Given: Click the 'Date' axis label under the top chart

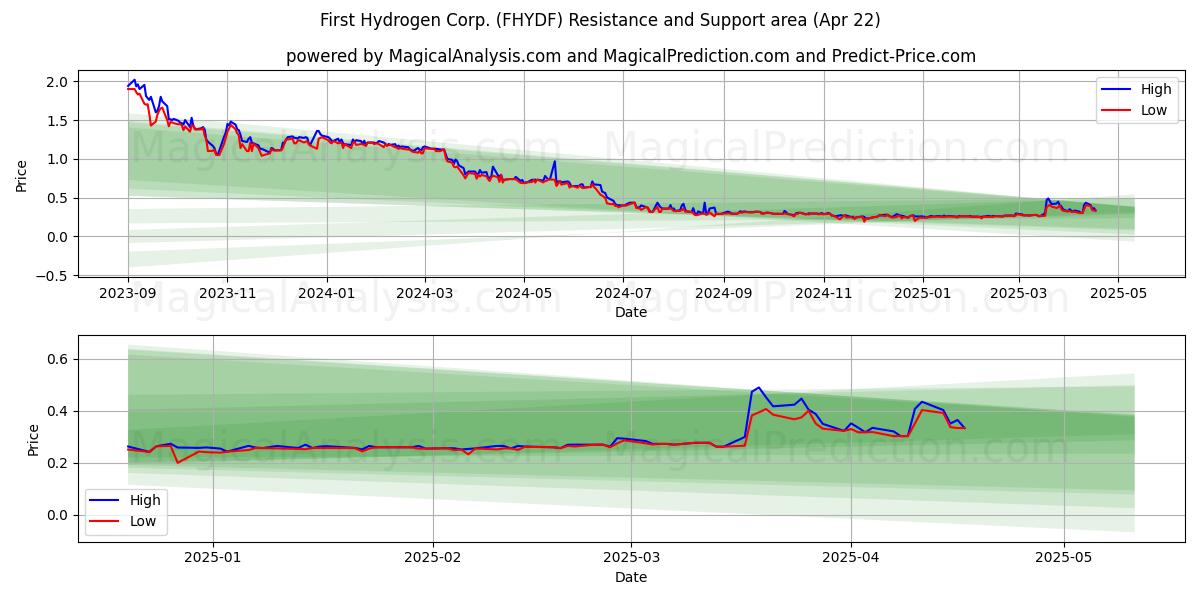Looking at the screenshot, I should coord(631,313).
